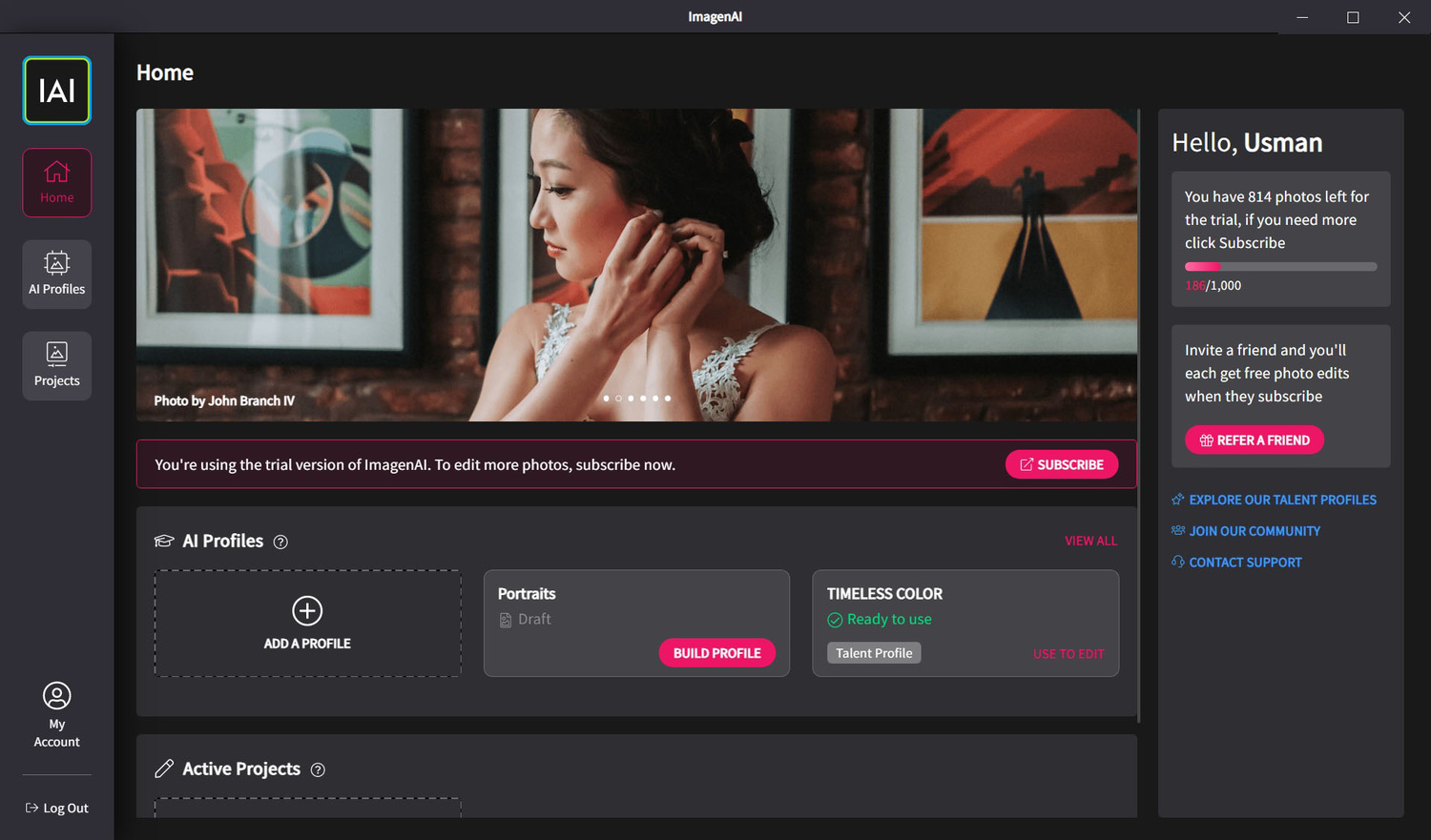Viewport: 1431px width, 840px height.
Task: Click the Active Projects pencil icon
Action: point(164,768)
